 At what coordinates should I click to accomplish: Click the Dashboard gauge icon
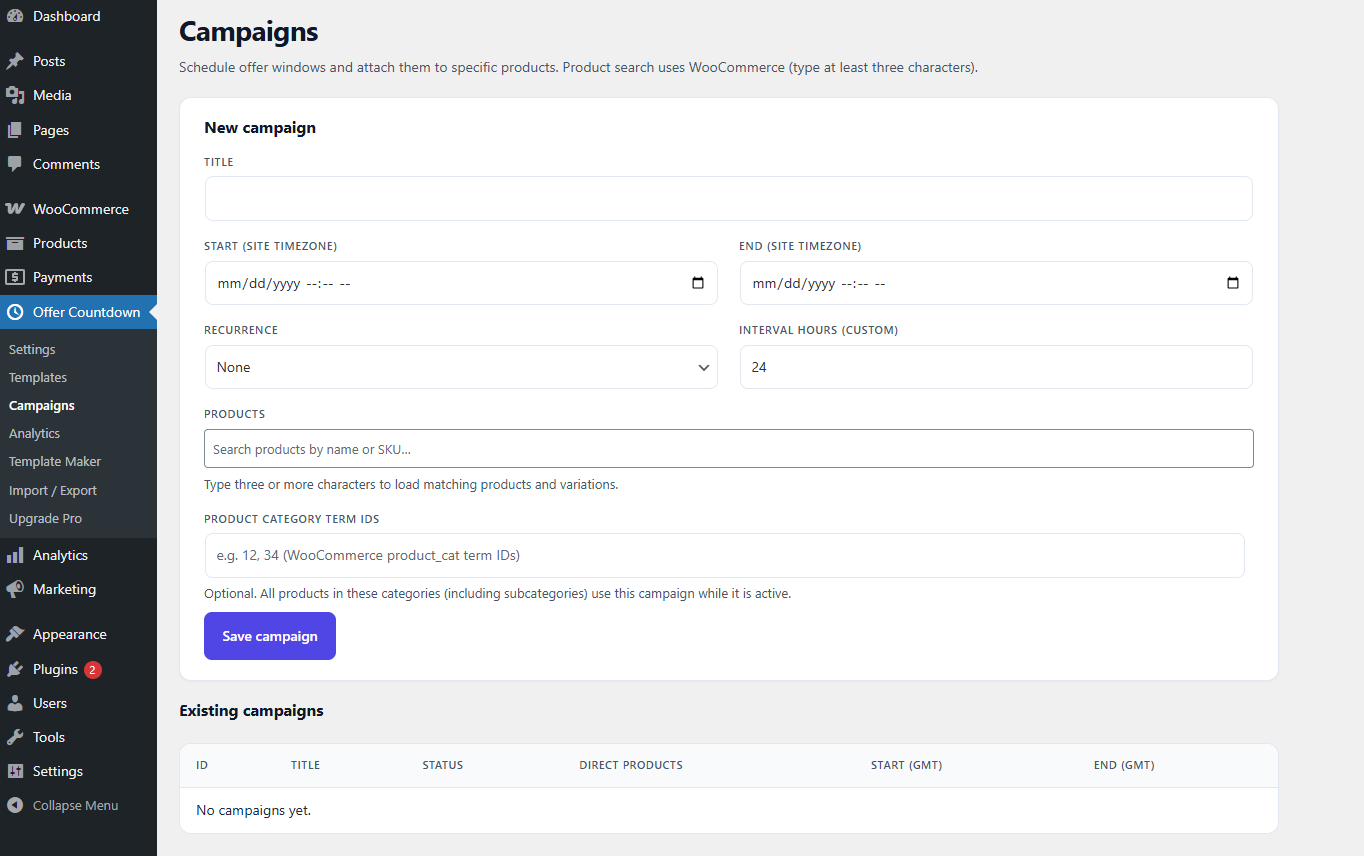[15, 16]
